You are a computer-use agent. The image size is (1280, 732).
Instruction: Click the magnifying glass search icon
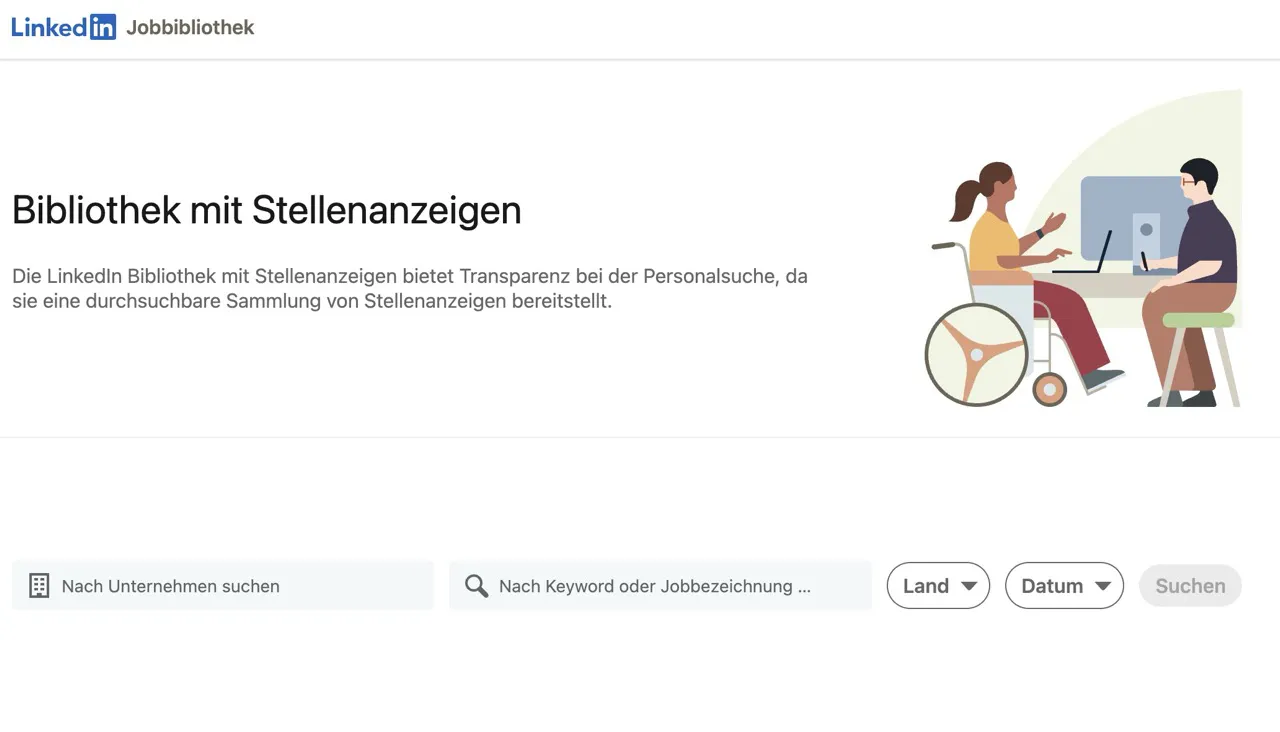477,586
